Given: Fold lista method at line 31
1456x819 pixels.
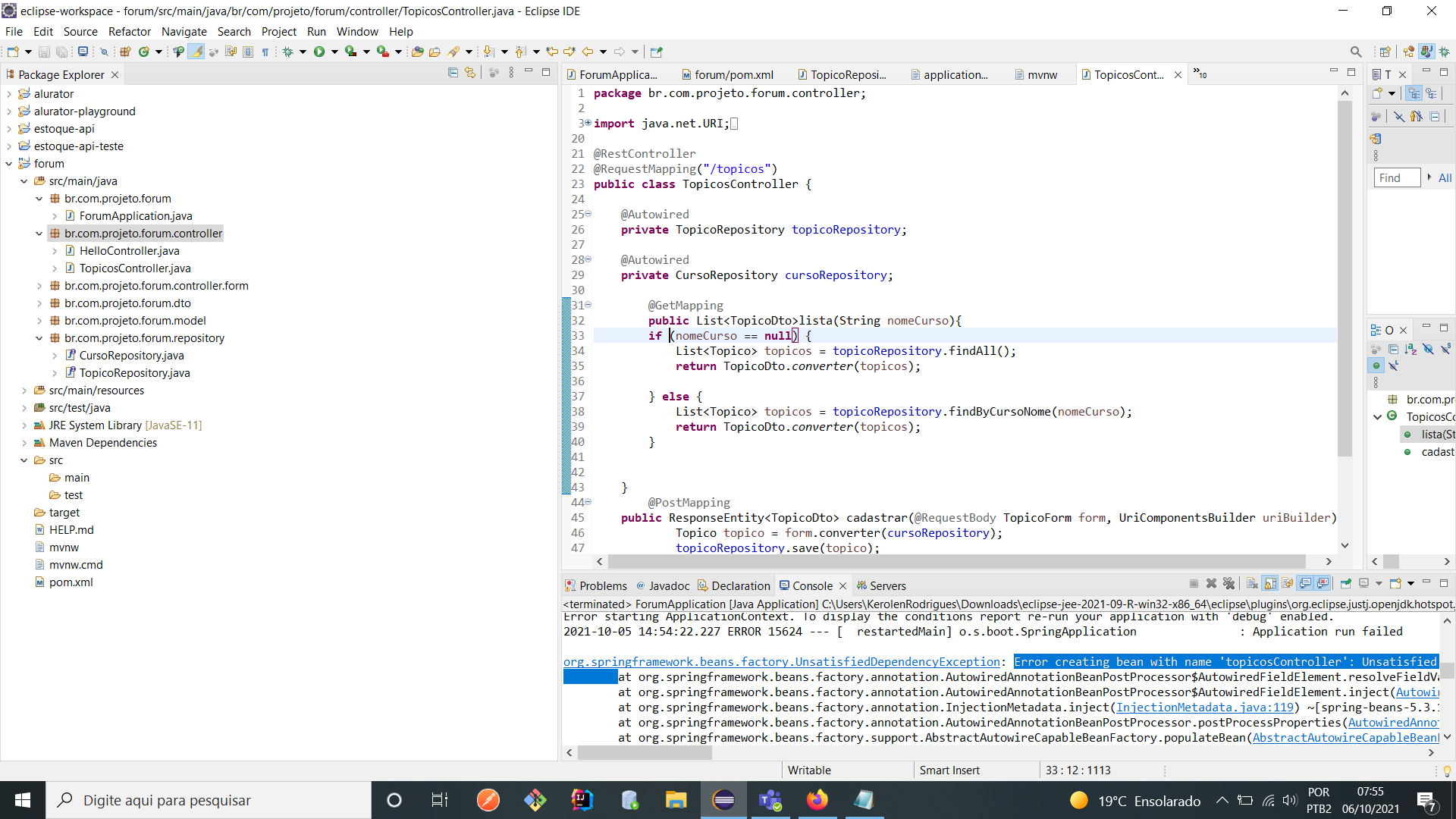Looking at the screenshot, I should (588, 305).
